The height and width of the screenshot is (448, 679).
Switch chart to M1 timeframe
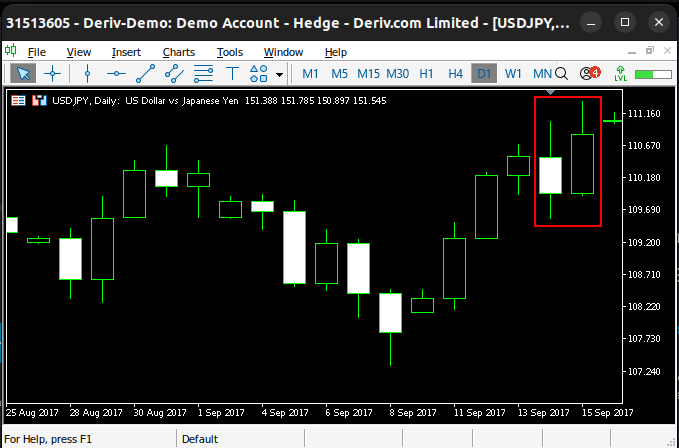[310, 74]
